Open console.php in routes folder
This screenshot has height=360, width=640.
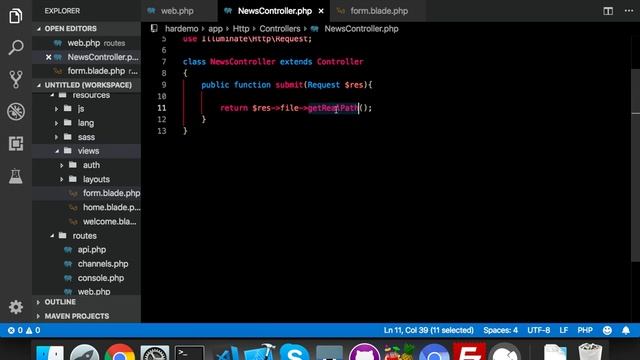point(101,278)
